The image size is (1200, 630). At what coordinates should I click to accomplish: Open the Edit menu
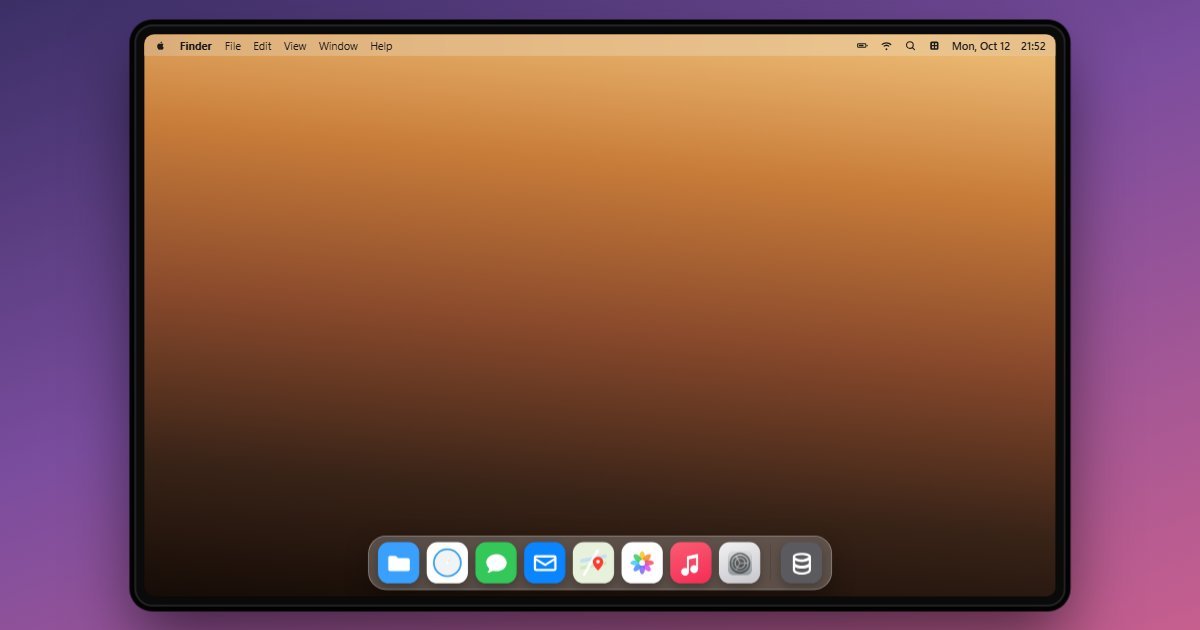click(262, 46)
